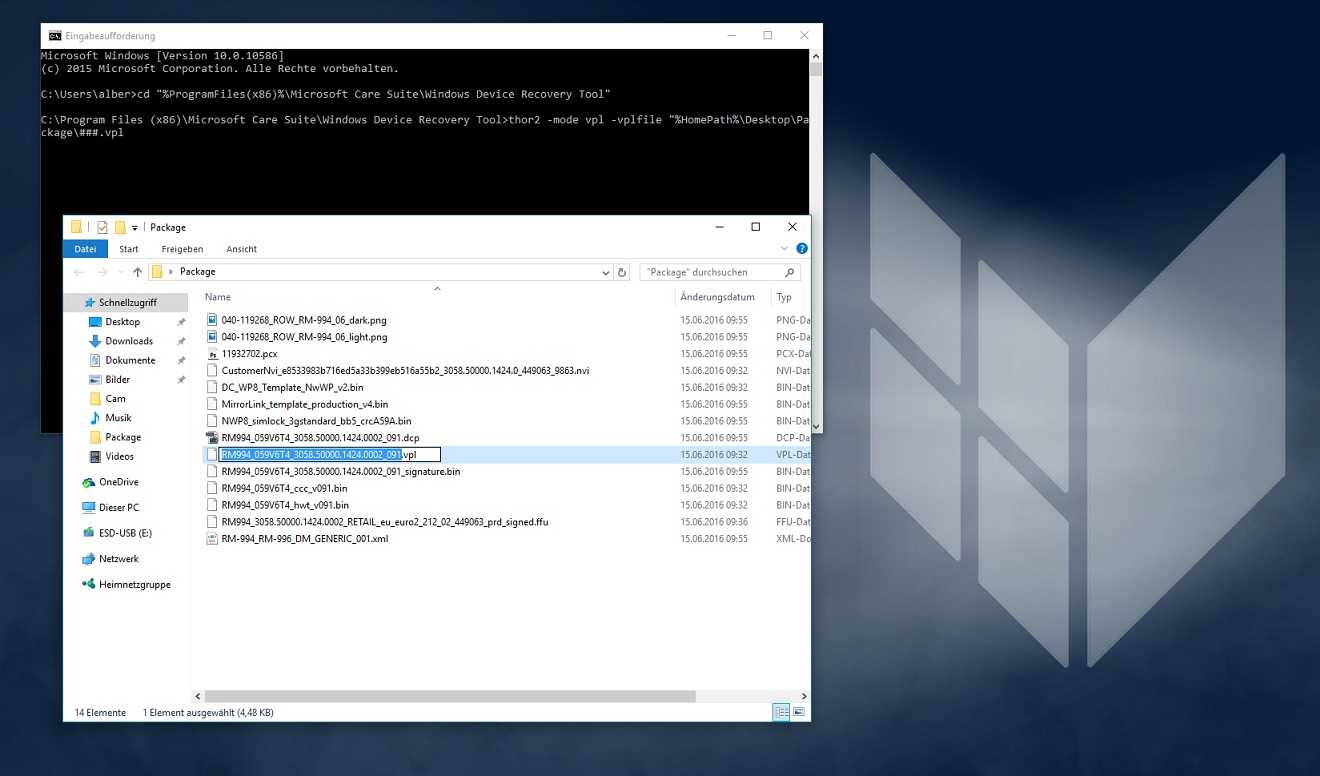Switch to thumbnail view using the status bar toggle
Image resolution: width=1320 pixels, height=776 pixels.
click(797, 711)
